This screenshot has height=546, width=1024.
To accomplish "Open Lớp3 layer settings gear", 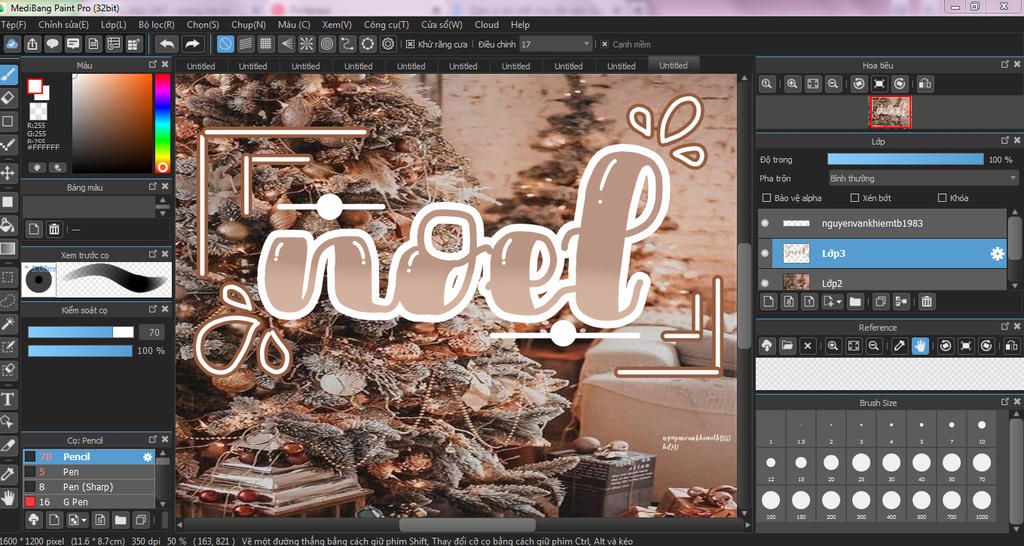I will point(997,254).
